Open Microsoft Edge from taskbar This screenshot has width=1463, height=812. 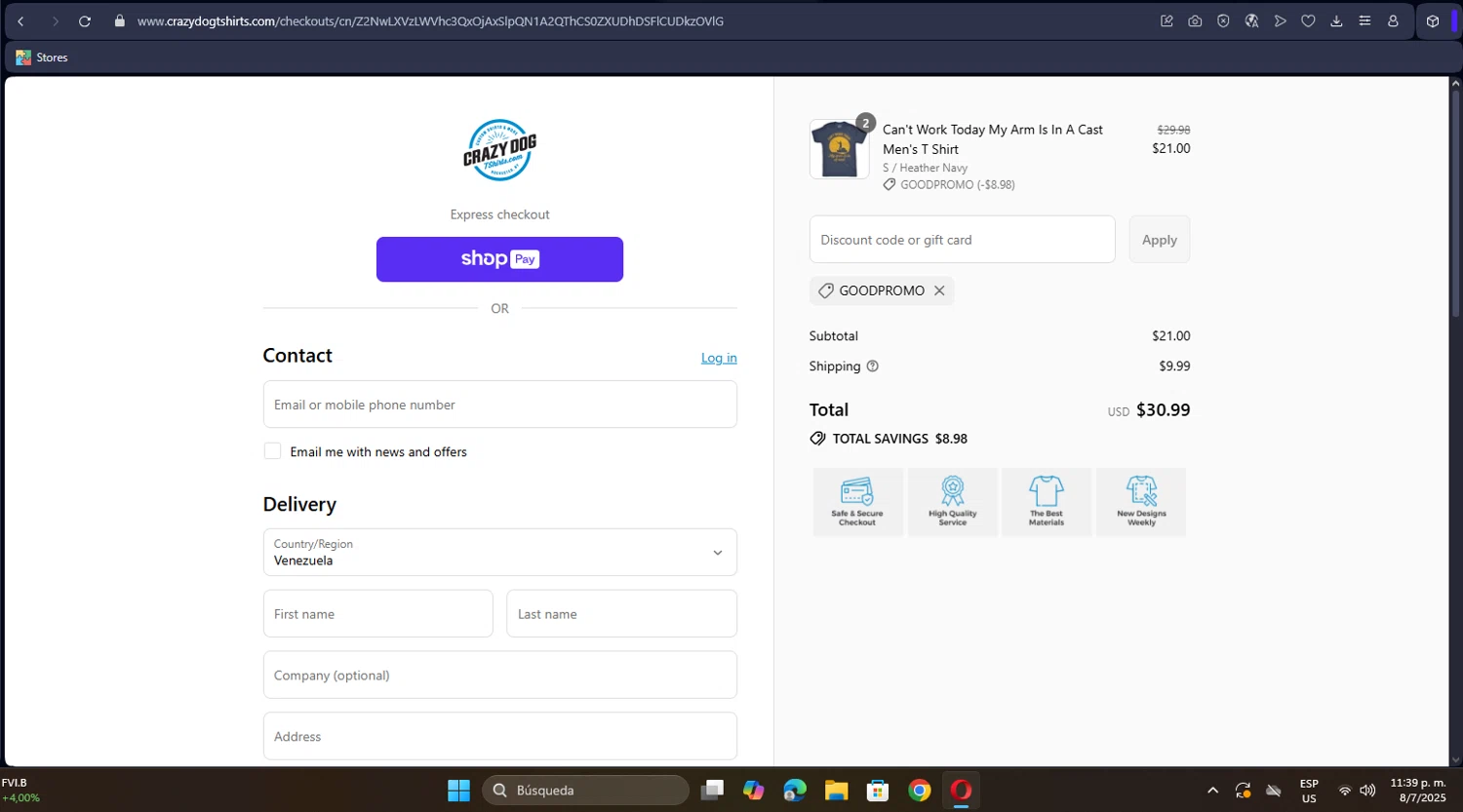point(795,791)
